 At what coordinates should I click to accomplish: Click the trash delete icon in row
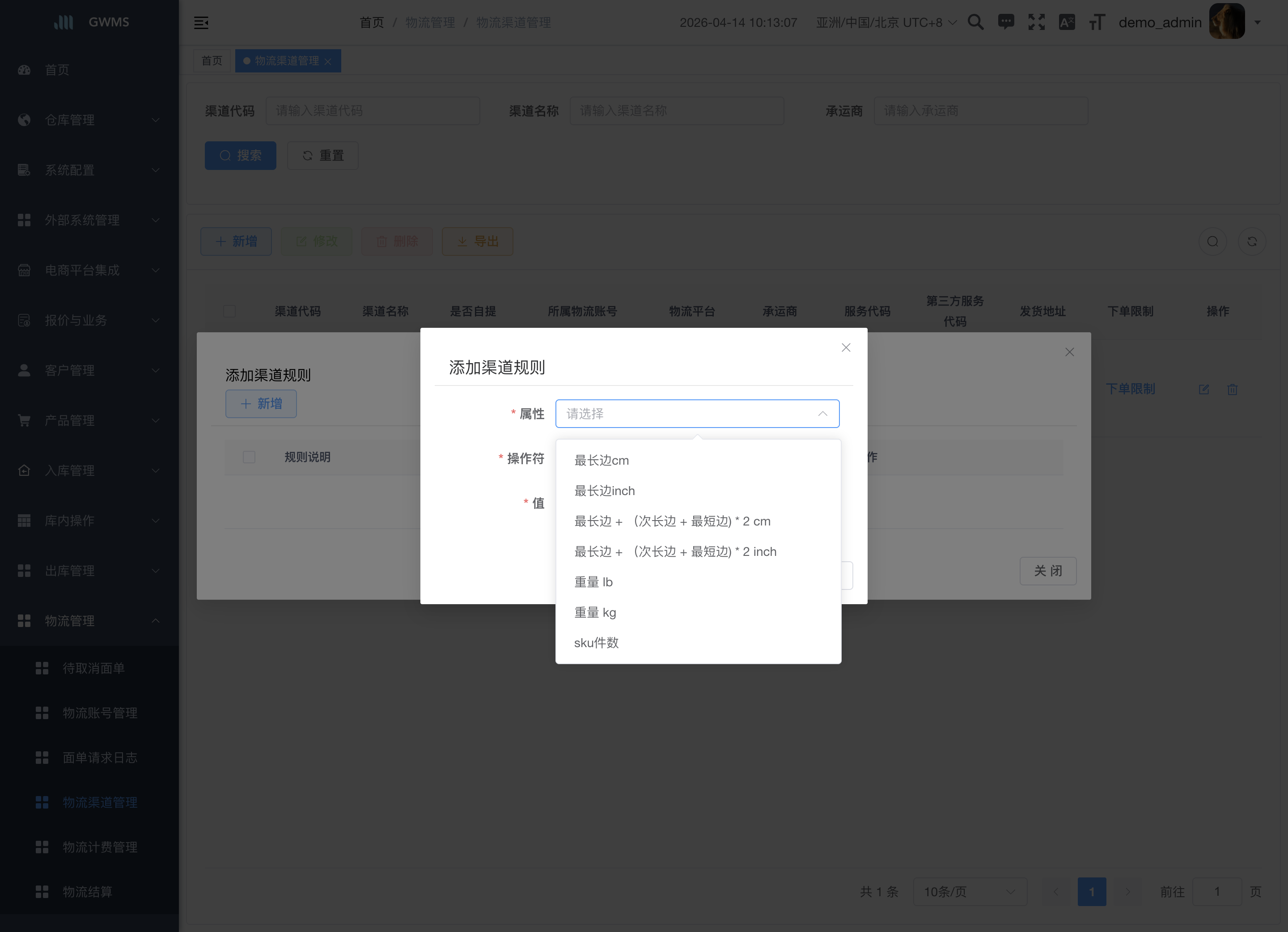click(1232, 389)
